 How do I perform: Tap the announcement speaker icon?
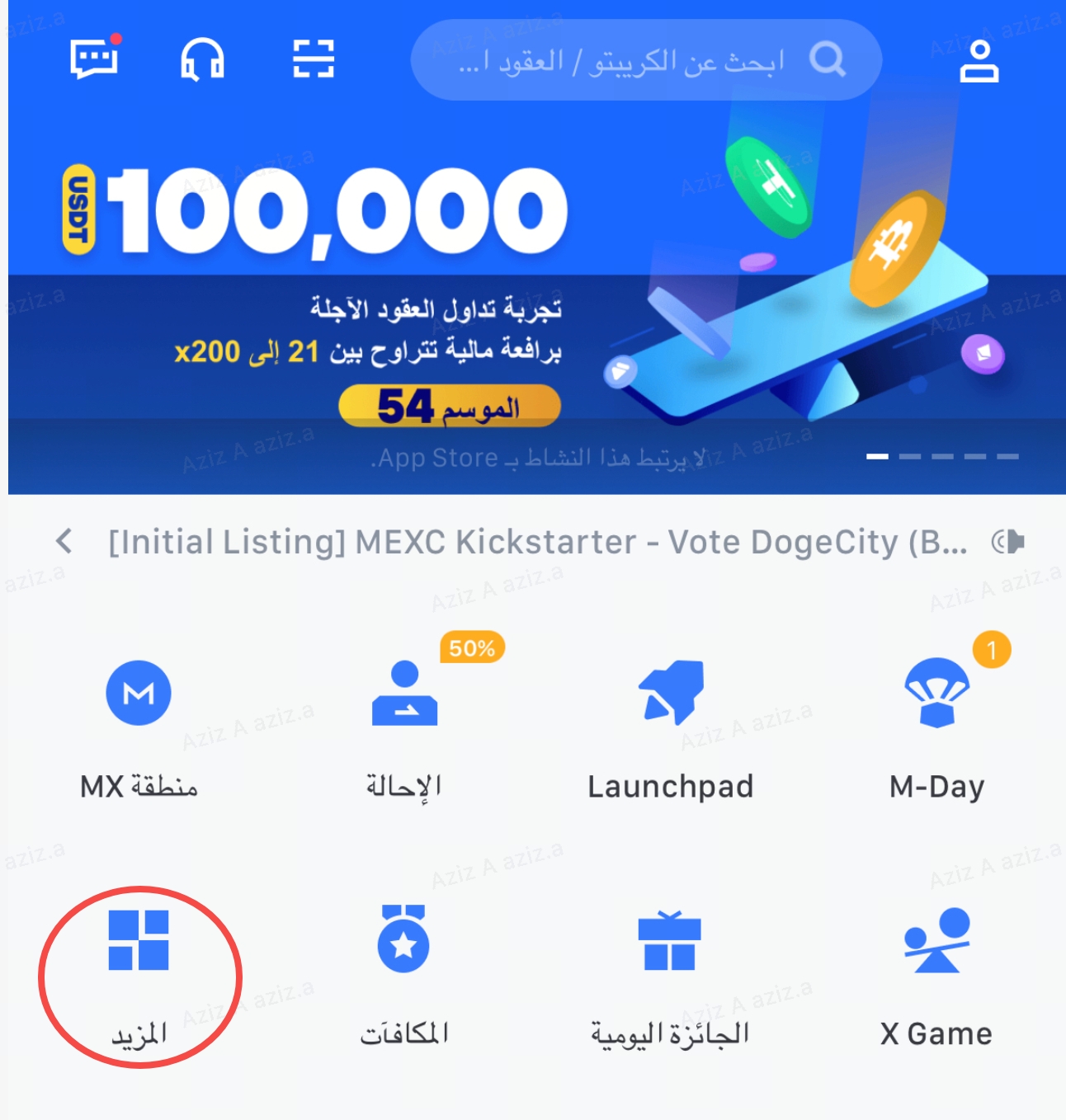coord(1008,542)
